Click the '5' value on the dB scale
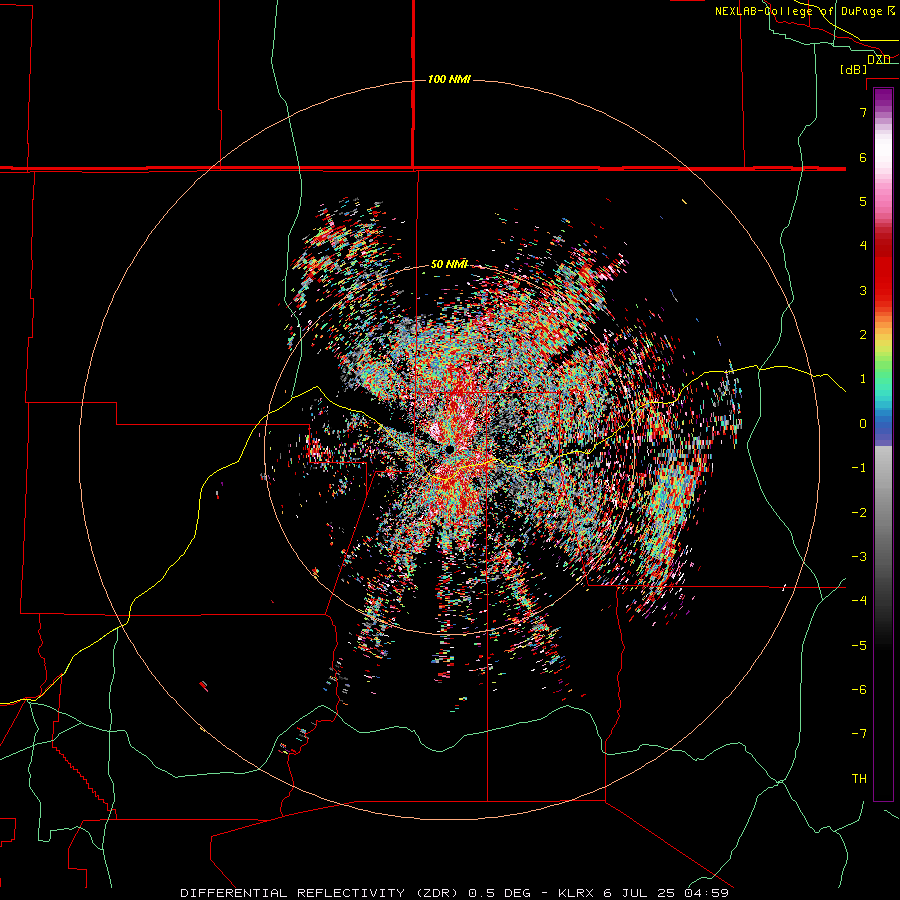The height and width of the screenshot is (900, 900). [863, 201]
